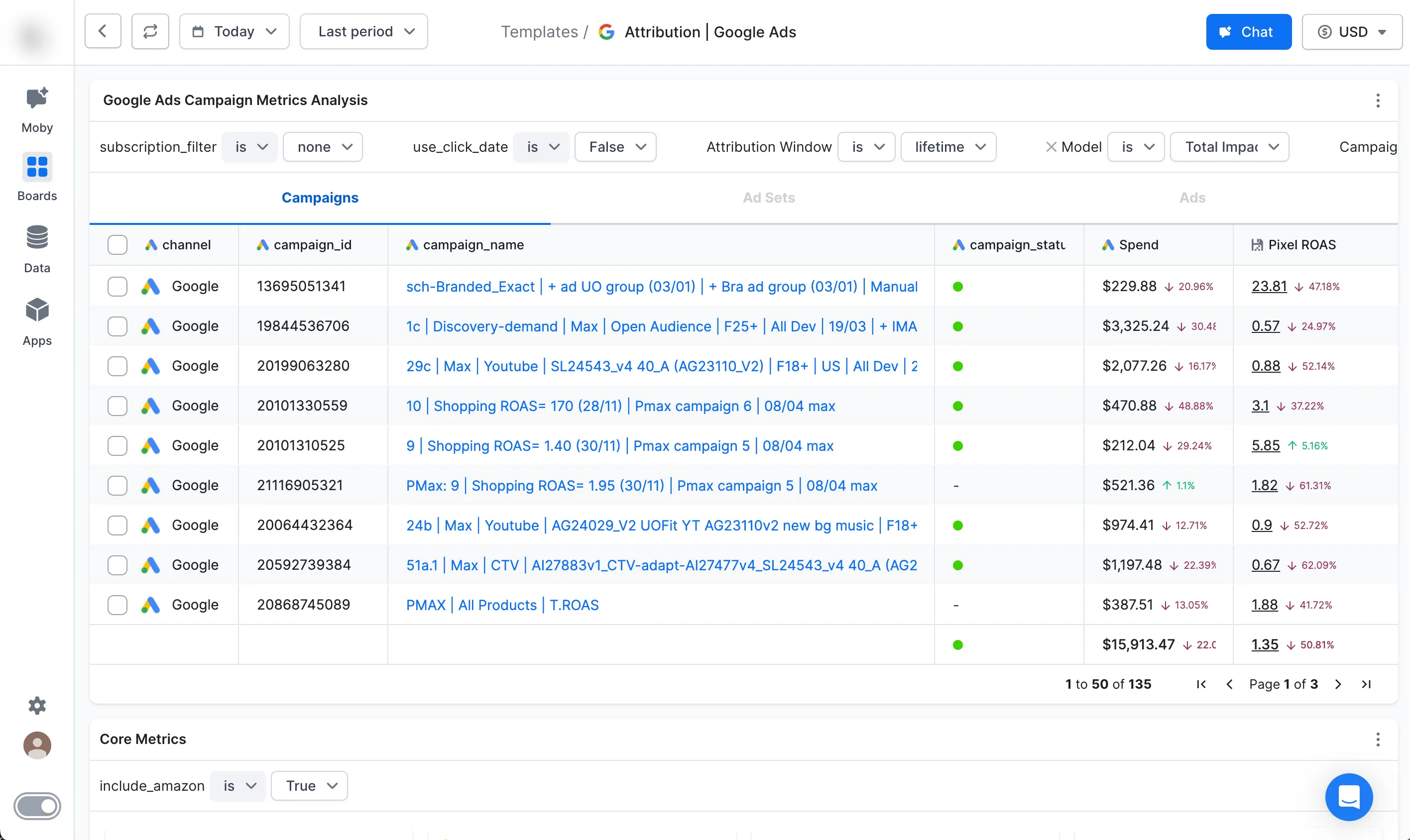Remove the Model filter with the X

[1051, 147]
